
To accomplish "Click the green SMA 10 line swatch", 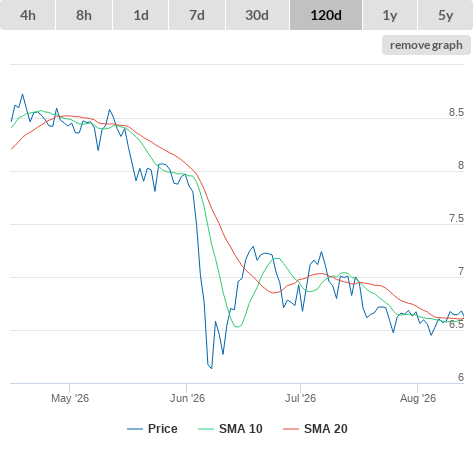I will (x=206, y=429).
